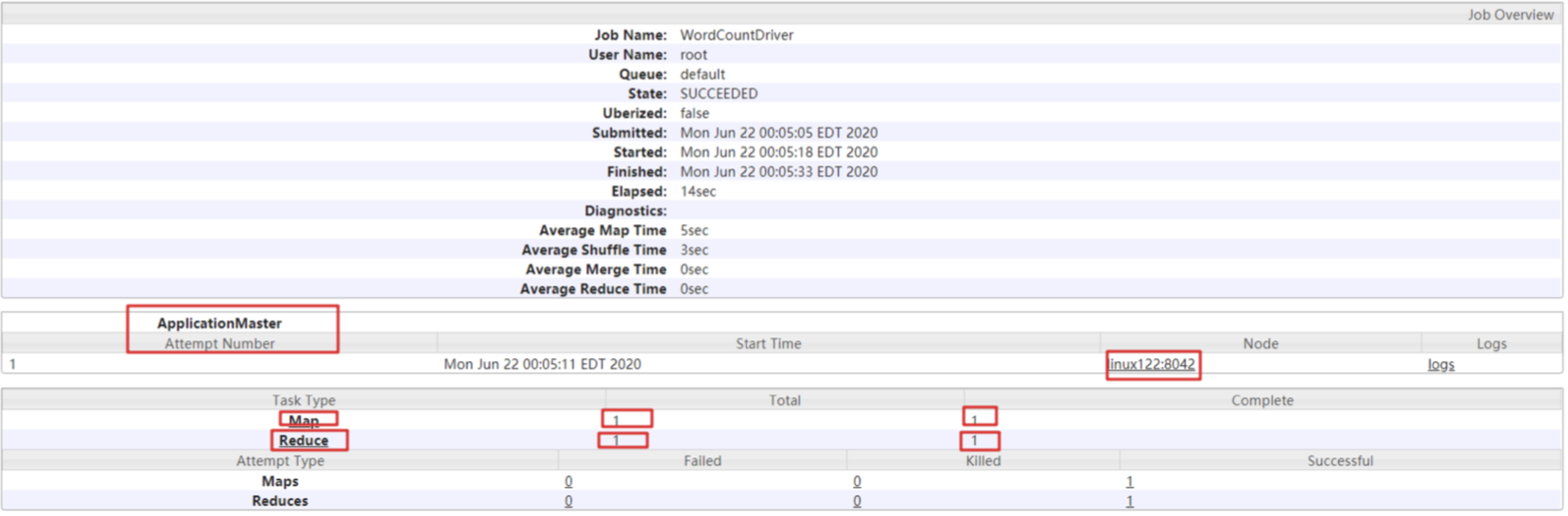Image resolution: width=1568 pixels, height=516 pixels.
Task: Select the Submitted time 00:05:05 value
Action: point(778,132)
